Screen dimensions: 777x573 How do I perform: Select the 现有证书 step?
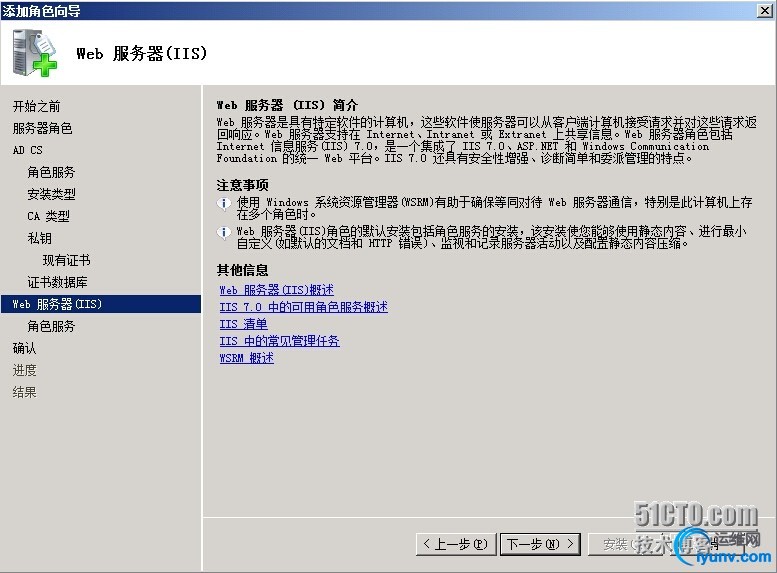pos(66,260)
